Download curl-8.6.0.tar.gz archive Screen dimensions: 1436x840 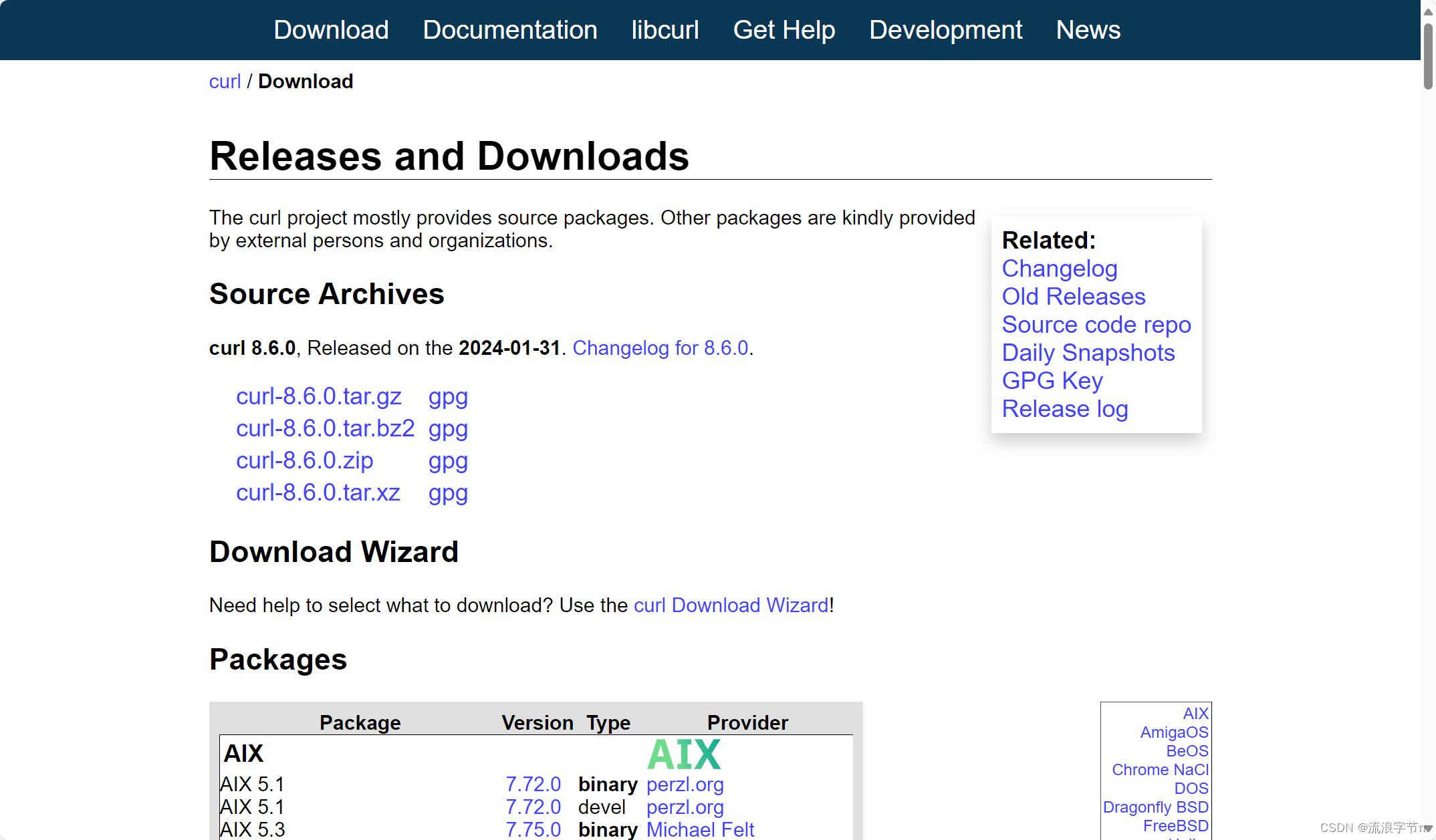pyautogui.click(x=318, y=396)
